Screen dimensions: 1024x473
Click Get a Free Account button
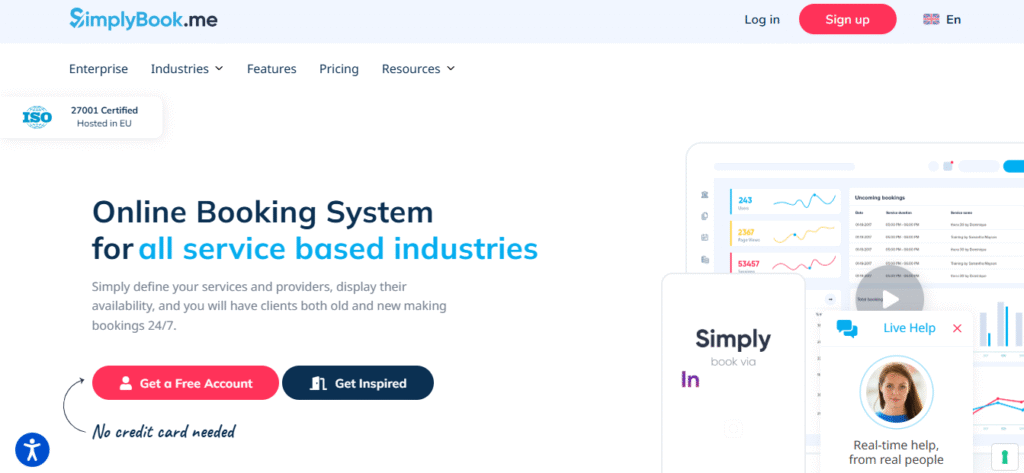(x=185, y=383)
